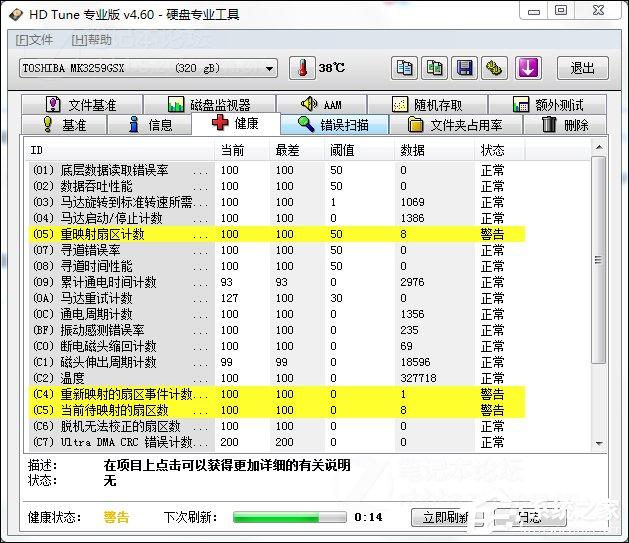Open the TOSHIBA MK3259GSX drive dropdown
Viewport: 629px width, 543px height.
point(148,69)
